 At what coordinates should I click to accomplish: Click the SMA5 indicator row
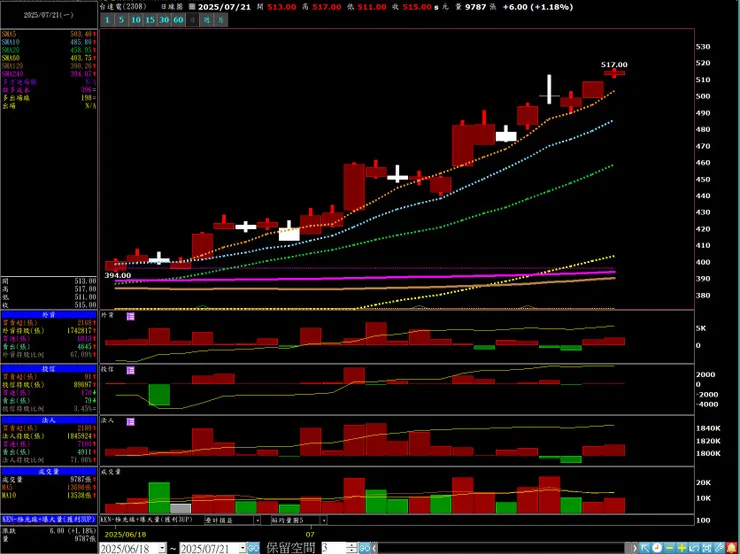click(x=49, y=34)
